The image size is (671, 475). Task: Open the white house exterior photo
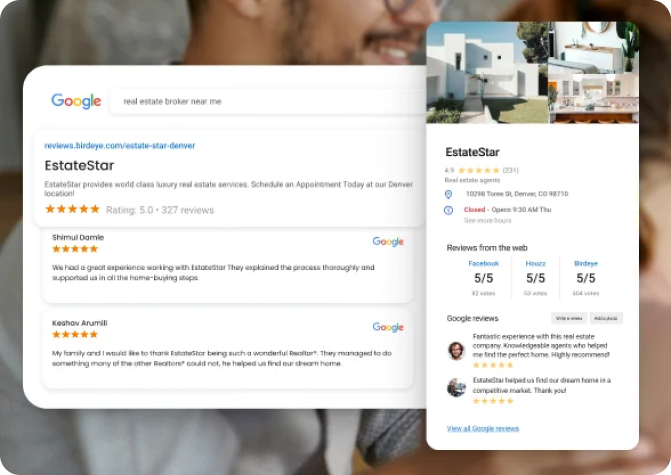pos(487,73)
